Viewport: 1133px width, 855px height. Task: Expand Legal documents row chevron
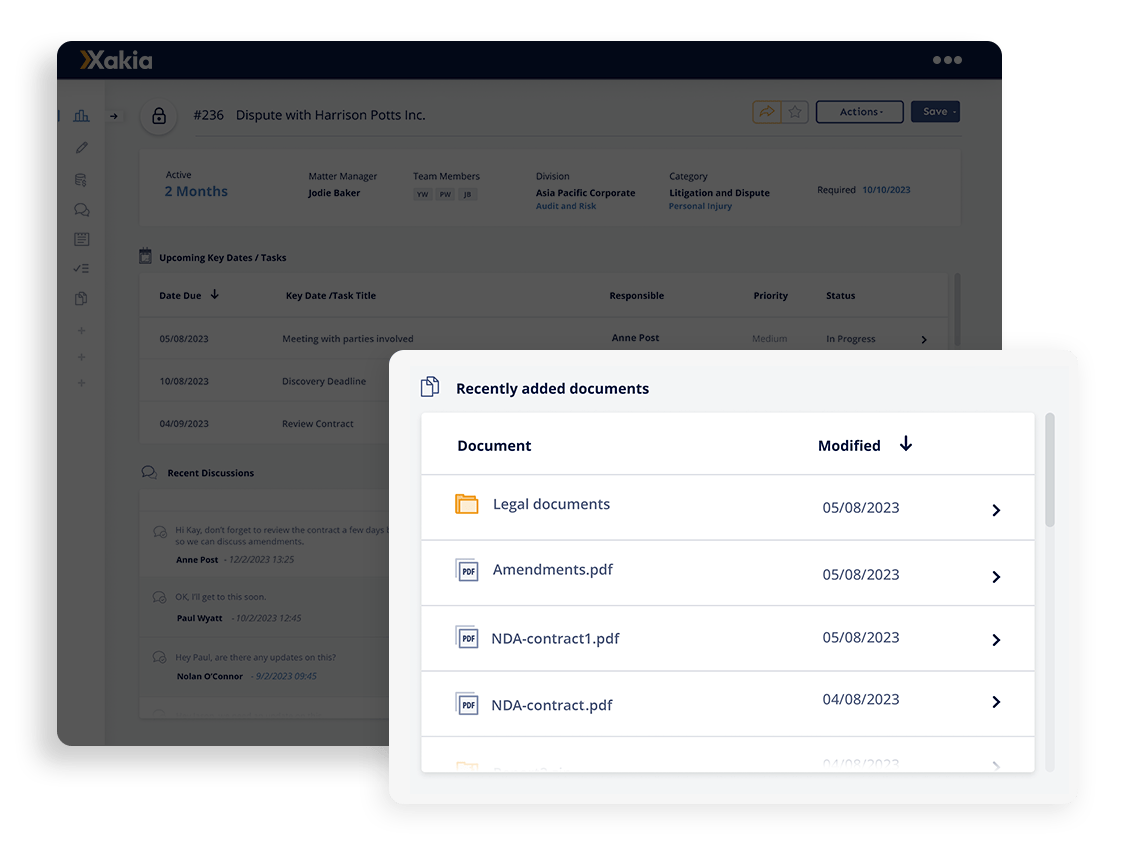[996, 510]
